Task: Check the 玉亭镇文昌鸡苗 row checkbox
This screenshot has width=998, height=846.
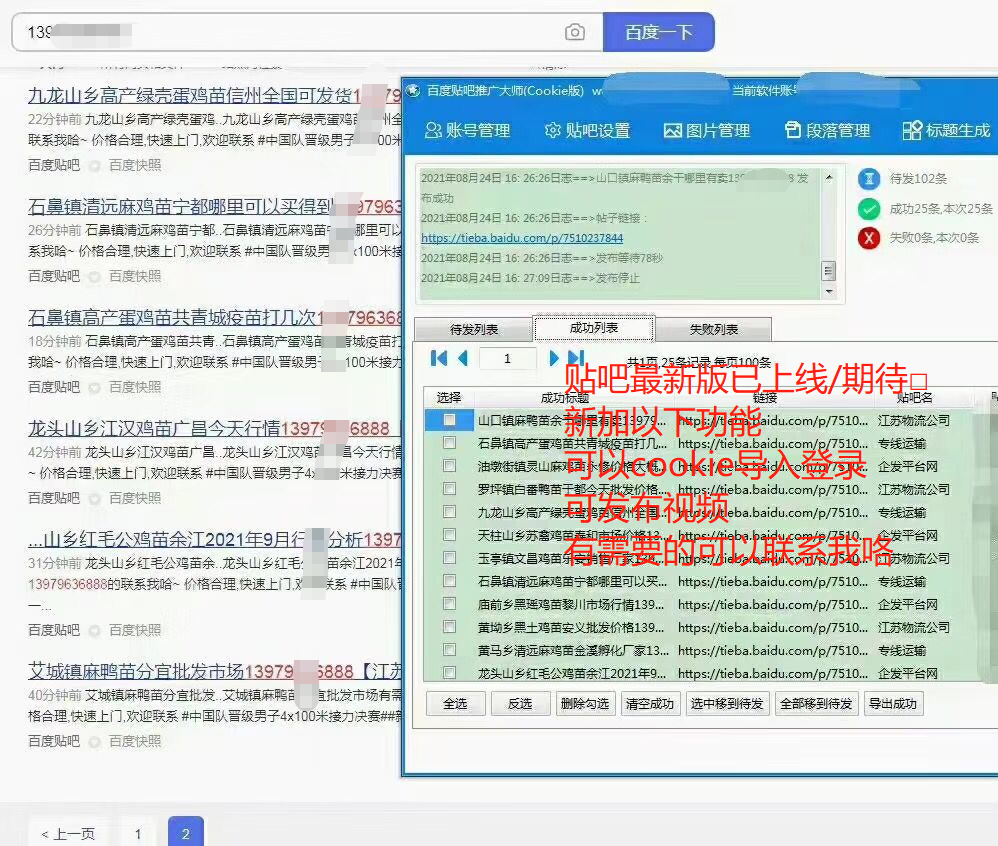Action: point(449,558)
